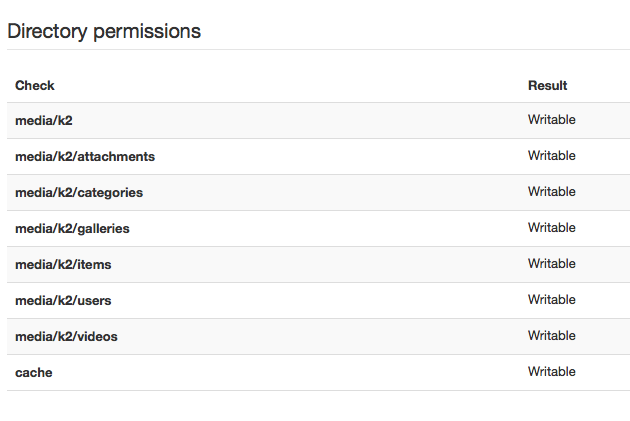This screenshot has width=630, height=421.
Task: Click the media/k2 directory row
Action: [x=318, y=121]
